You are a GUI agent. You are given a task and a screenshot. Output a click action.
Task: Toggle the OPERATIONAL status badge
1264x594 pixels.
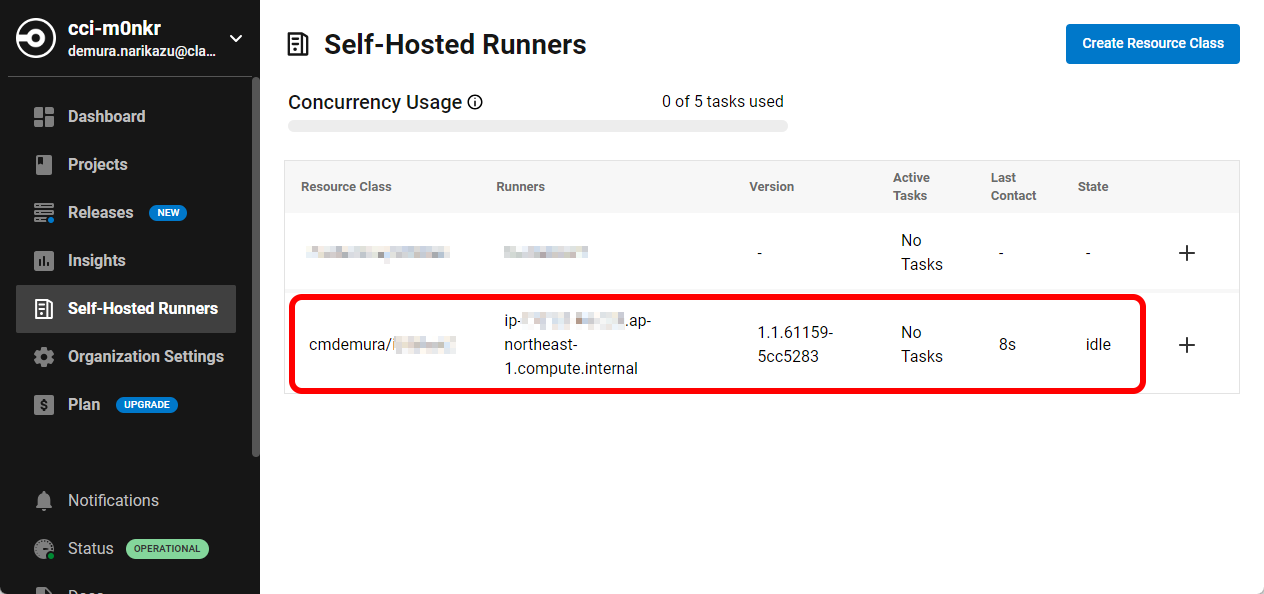pyautogui.click(x=167, y=548)
